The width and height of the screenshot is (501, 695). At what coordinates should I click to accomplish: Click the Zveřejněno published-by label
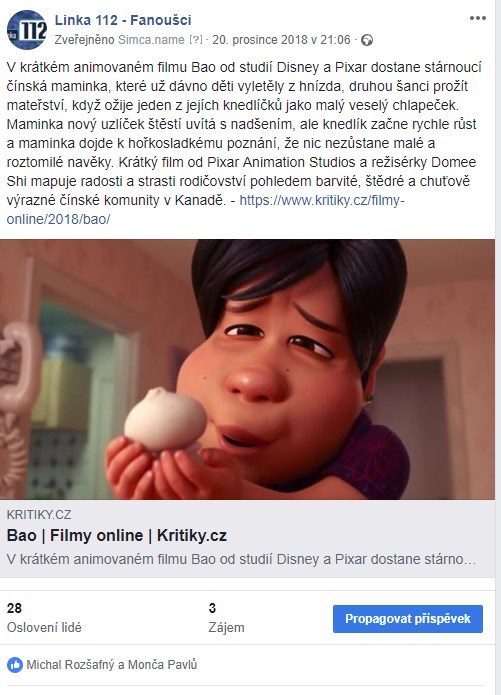pos(85,40)
